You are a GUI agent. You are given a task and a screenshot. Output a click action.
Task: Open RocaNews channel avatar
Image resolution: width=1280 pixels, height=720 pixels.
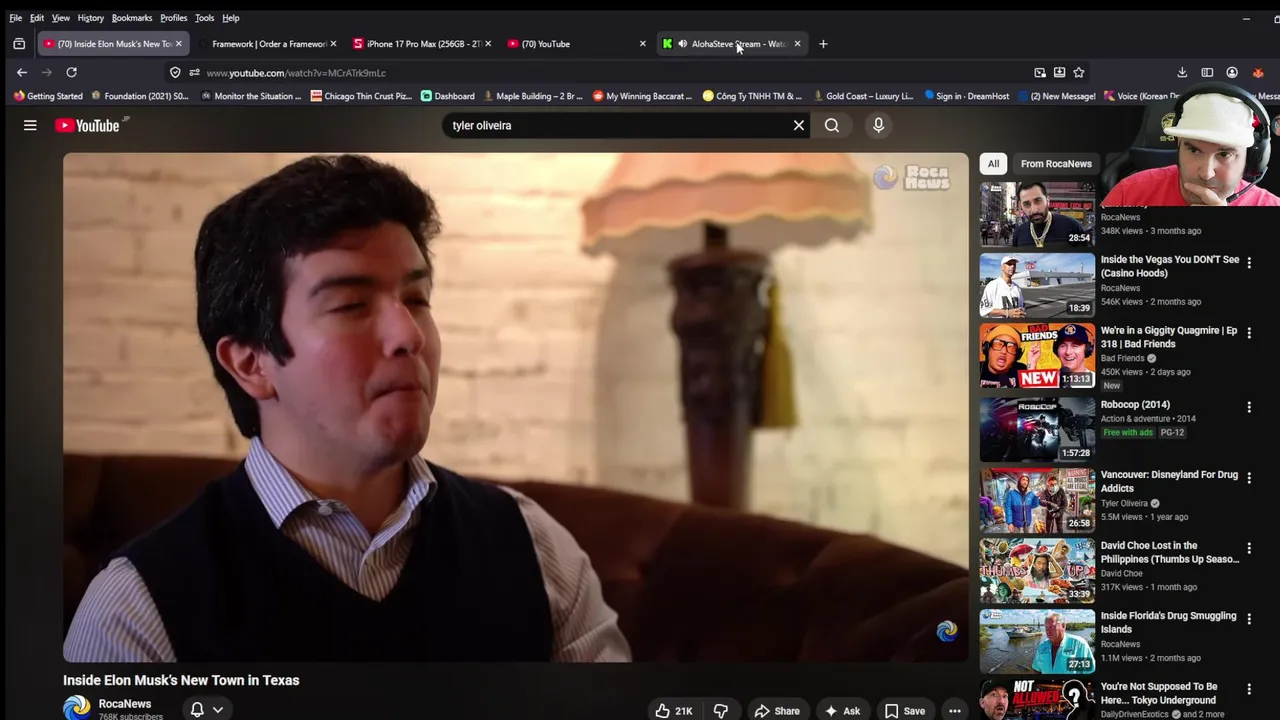[77, 708]
